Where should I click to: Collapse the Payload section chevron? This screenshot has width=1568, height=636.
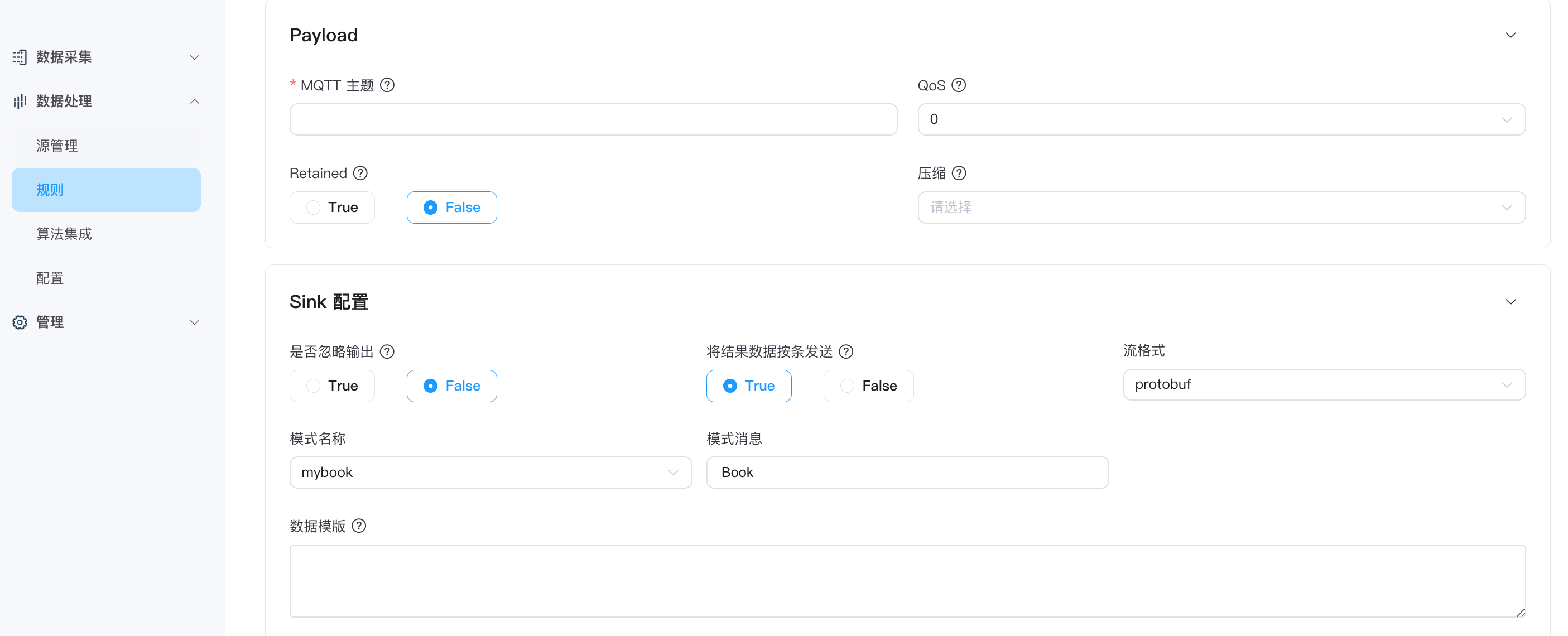click(1510, 35)
